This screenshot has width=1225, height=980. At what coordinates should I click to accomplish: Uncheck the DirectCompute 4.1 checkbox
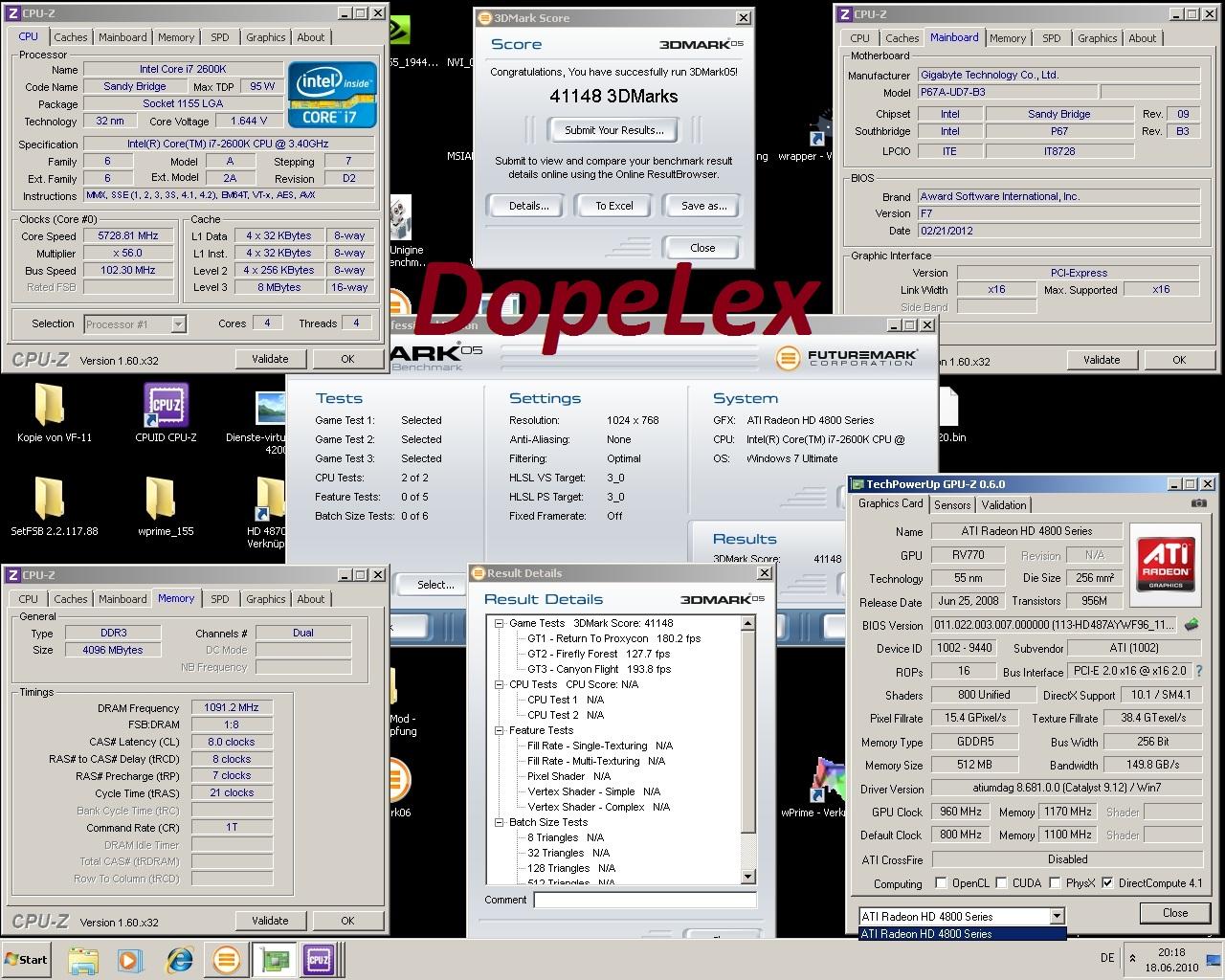pyautogui.click(x=1107, y=882)
